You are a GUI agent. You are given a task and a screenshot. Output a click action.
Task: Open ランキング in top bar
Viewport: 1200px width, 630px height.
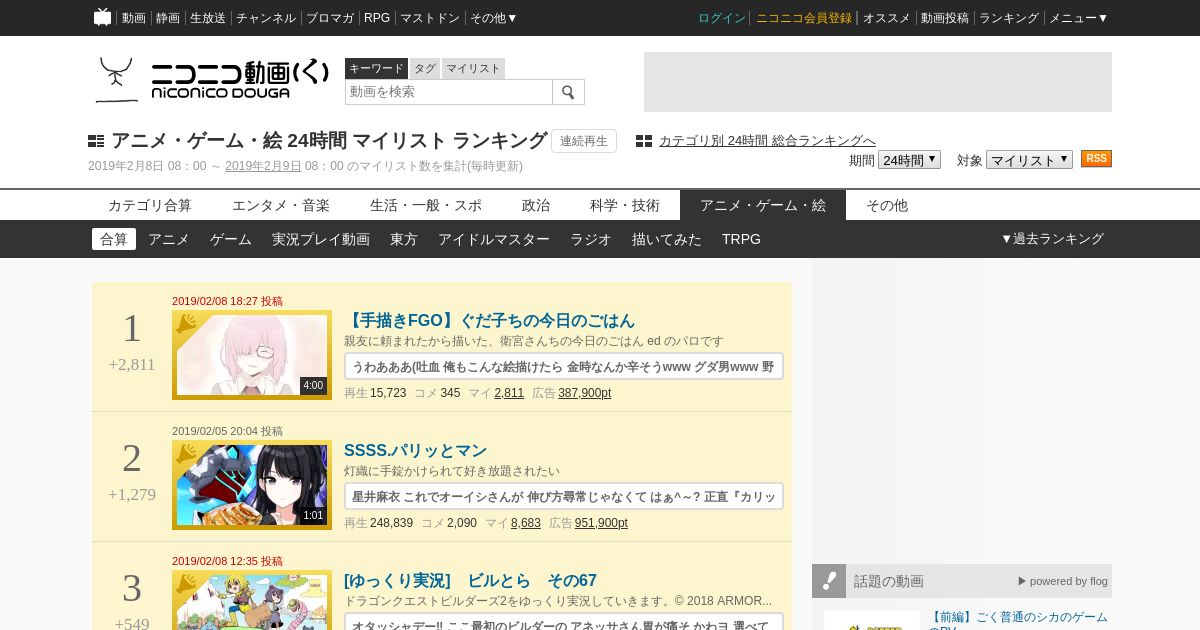pos(1009,18)
